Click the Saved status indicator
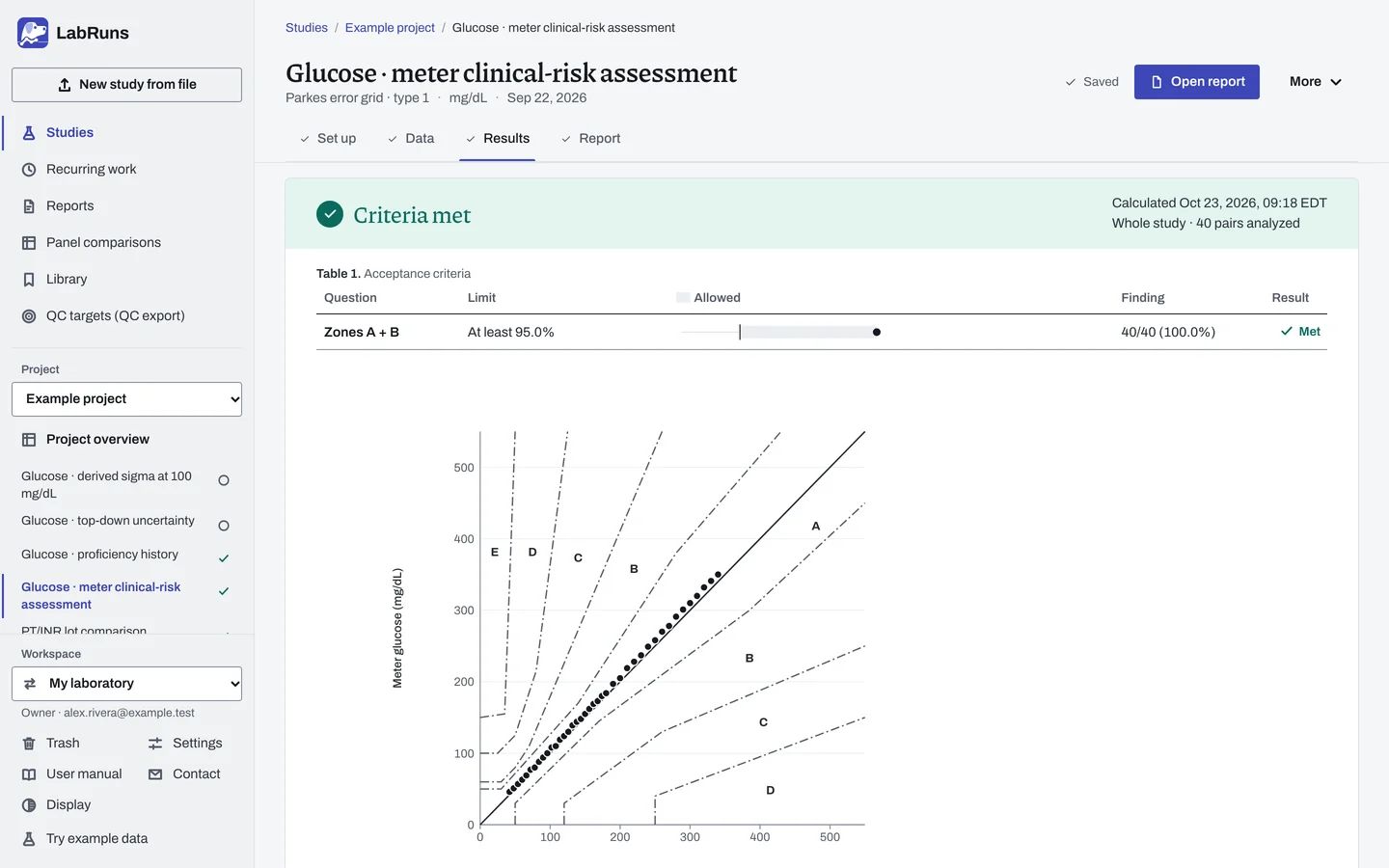Screen dimensions: 1389x868 [x=1092, y=82]
